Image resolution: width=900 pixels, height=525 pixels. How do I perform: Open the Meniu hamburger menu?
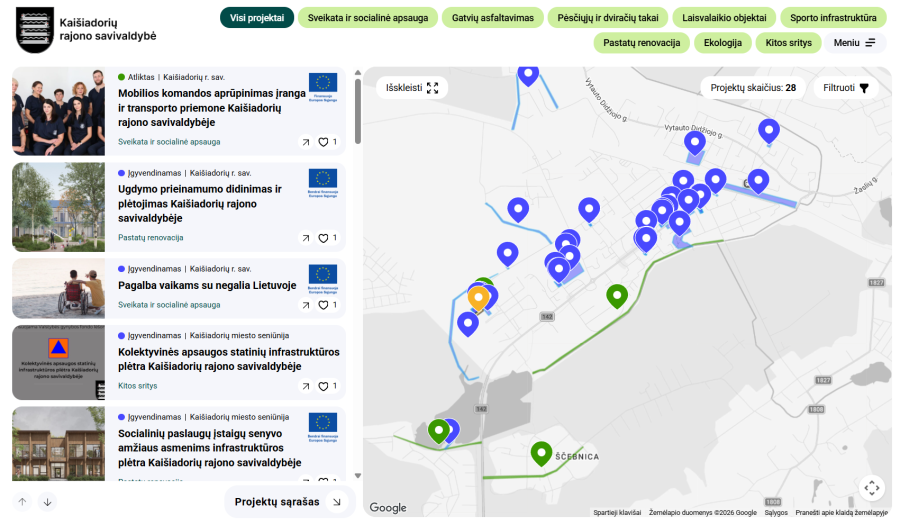pos(855,43)
